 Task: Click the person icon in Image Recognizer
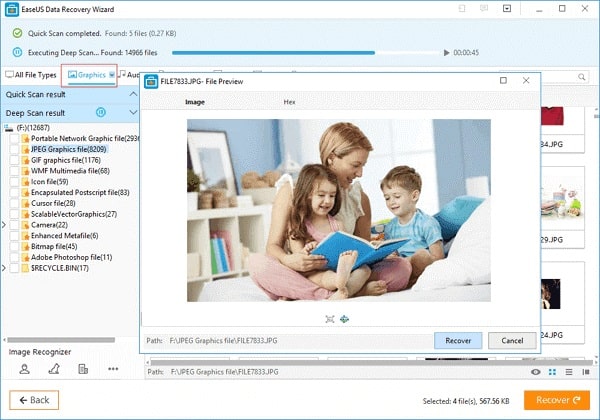click(25, 369)
